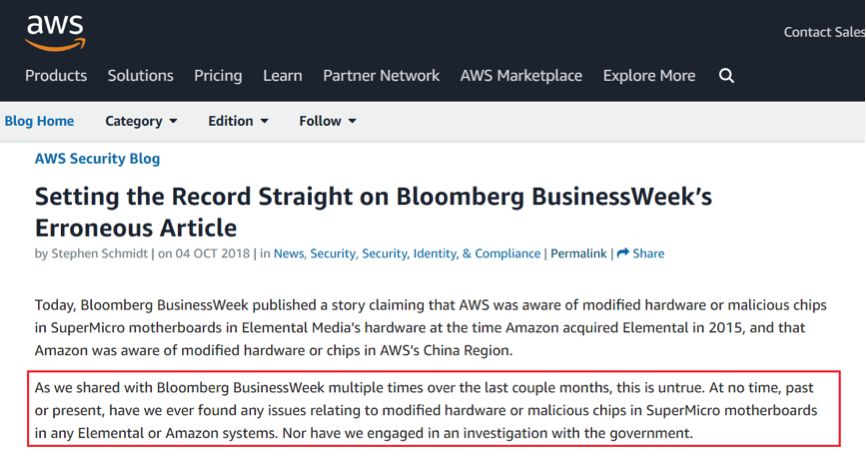Click the Contact Sales link

point(823,32)
